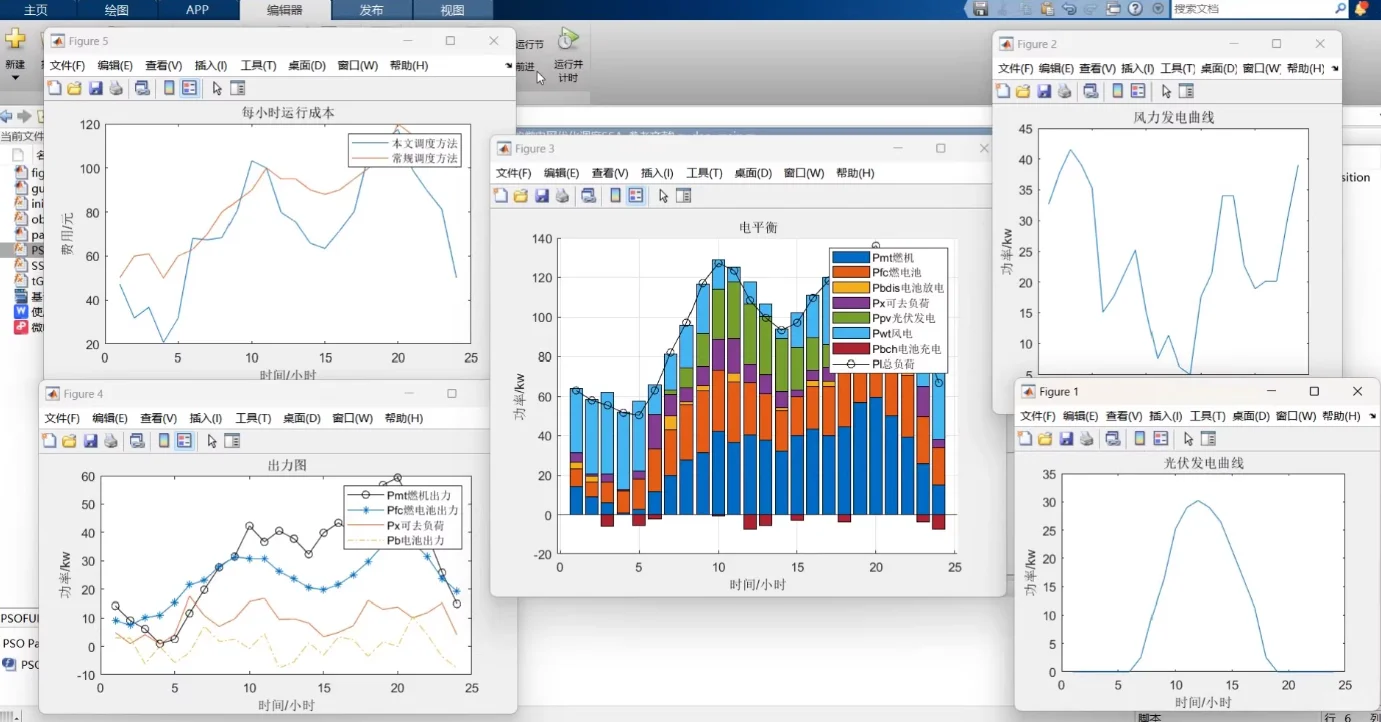Click the green Ppv光伏发电 legend swatch

[x=850, y=318]
